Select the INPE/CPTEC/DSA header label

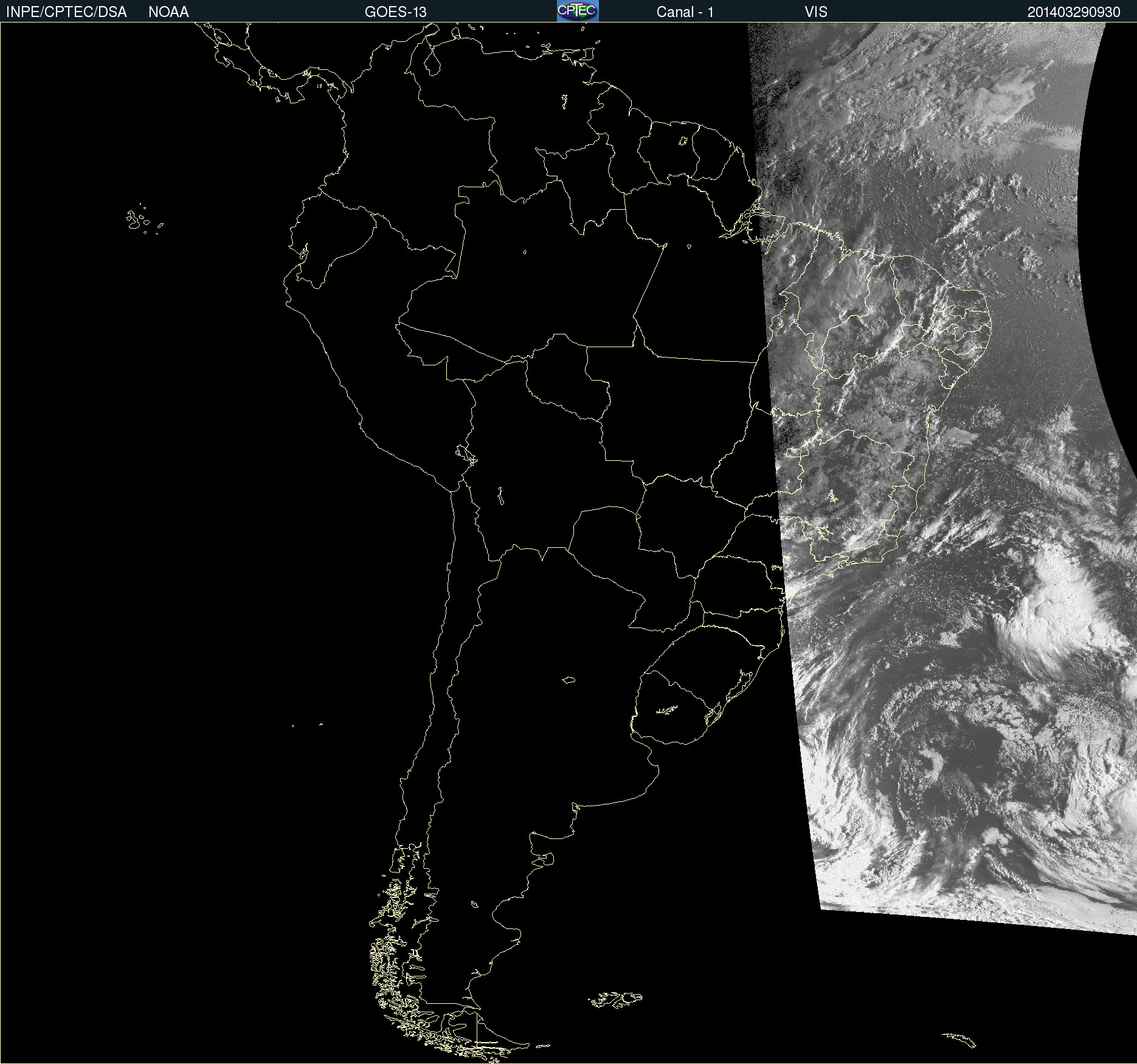coord(66,12)
